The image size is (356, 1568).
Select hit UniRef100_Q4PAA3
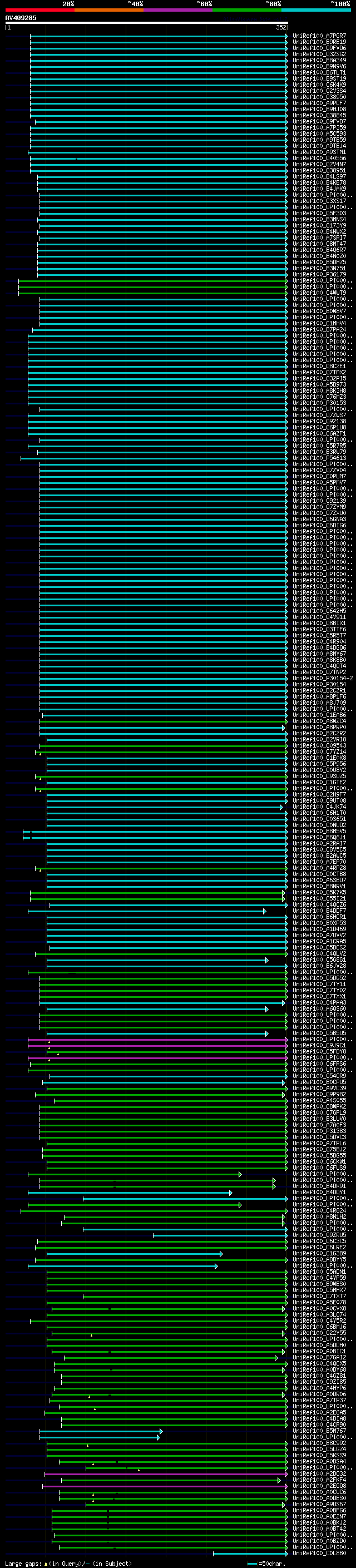click(319, 1002)
